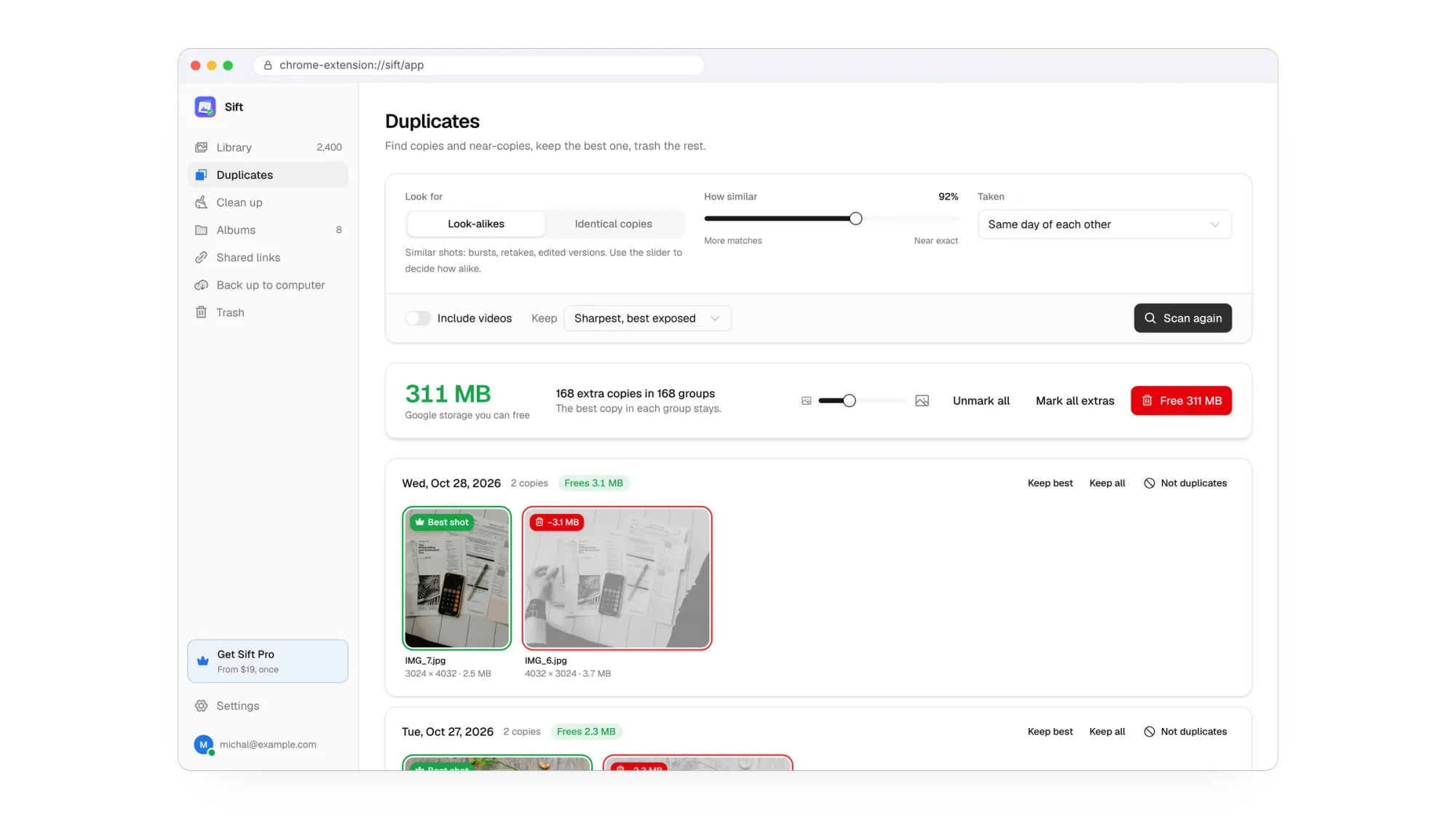Click the Frees 2.3 MB badge
This screenshot has width=1456, height=819.
[586, 732]
